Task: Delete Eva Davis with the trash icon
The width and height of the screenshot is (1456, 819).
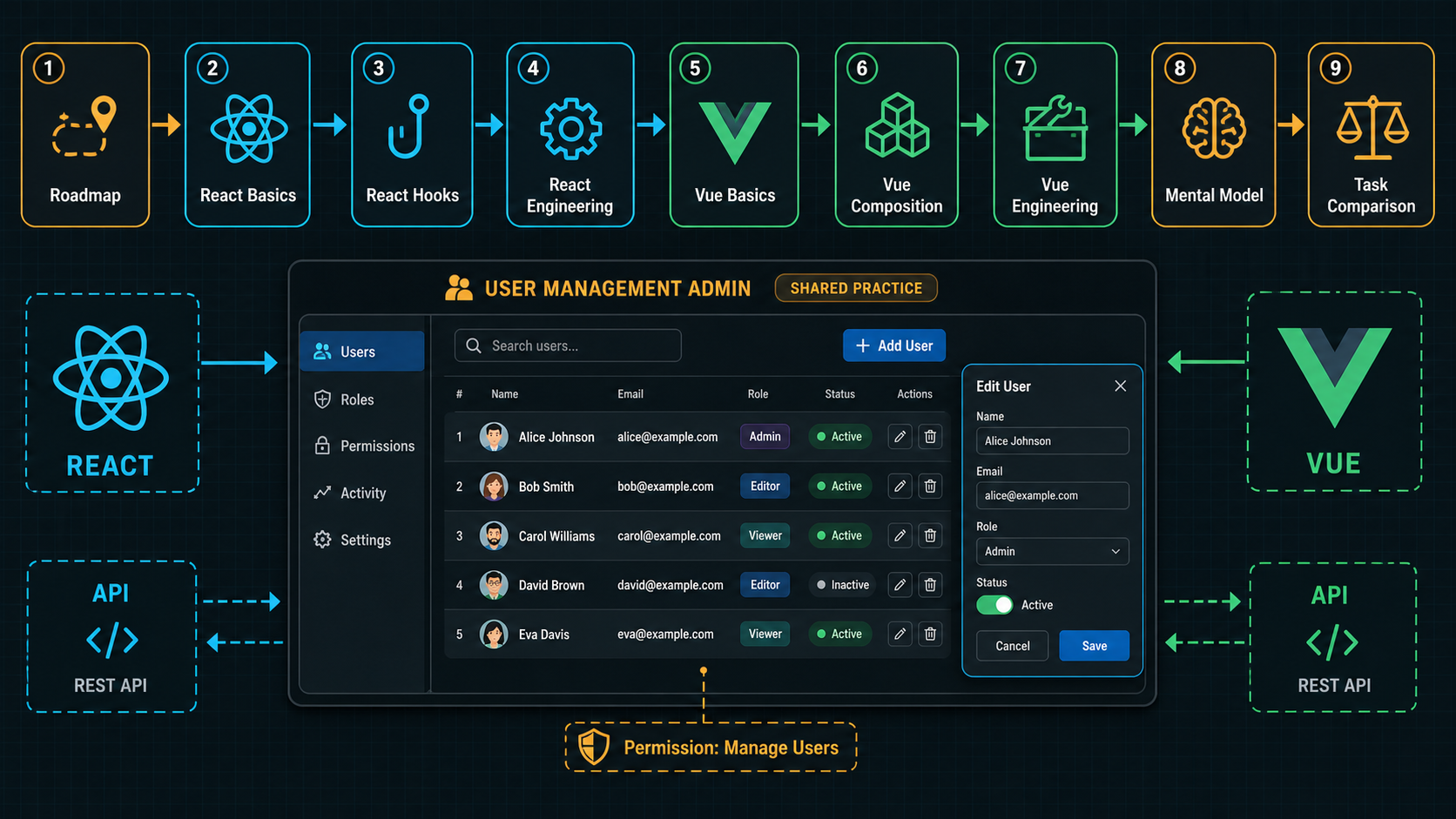Action: pos(930,634)
